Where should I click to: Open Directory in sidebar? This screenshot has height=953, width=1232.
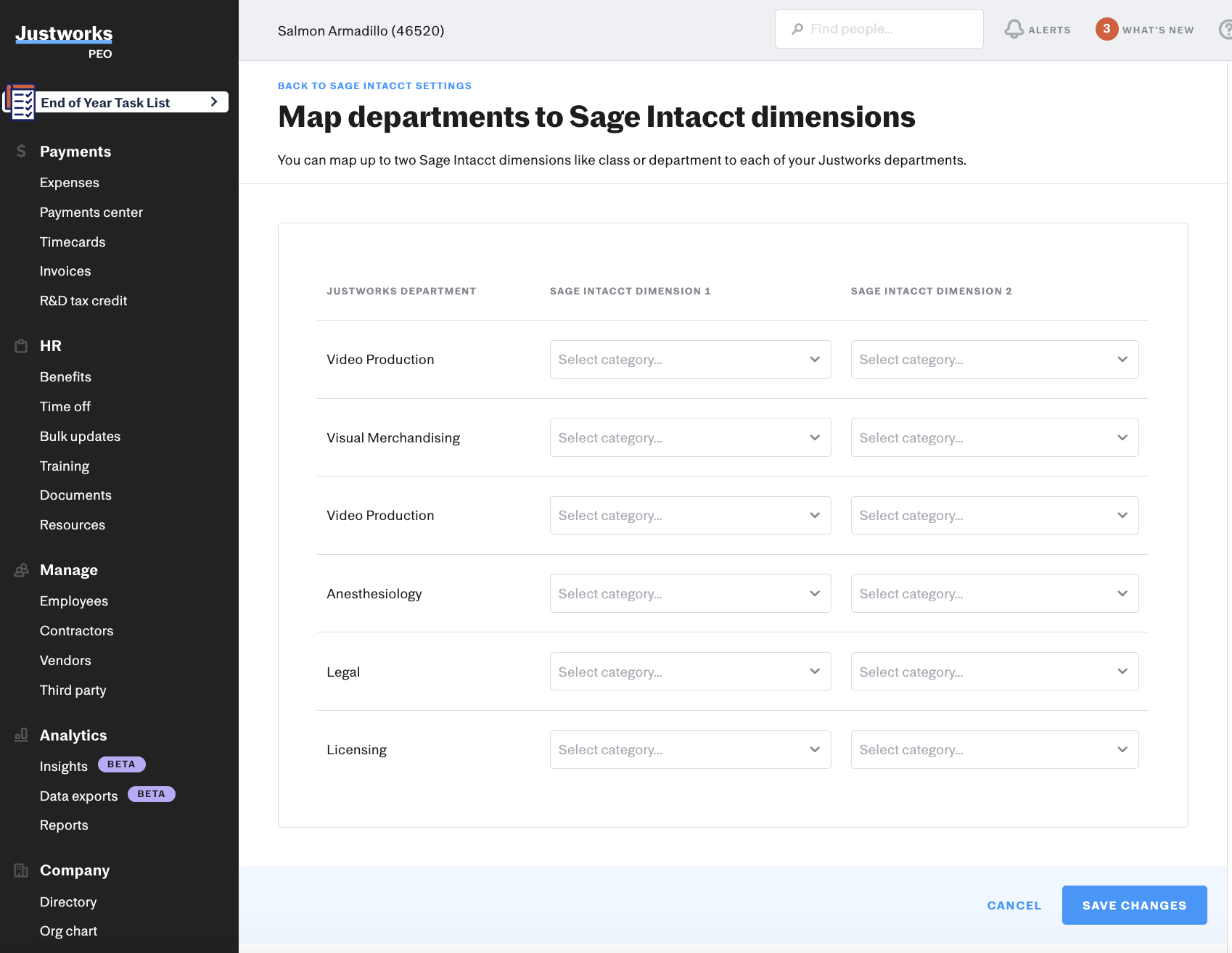68,902
